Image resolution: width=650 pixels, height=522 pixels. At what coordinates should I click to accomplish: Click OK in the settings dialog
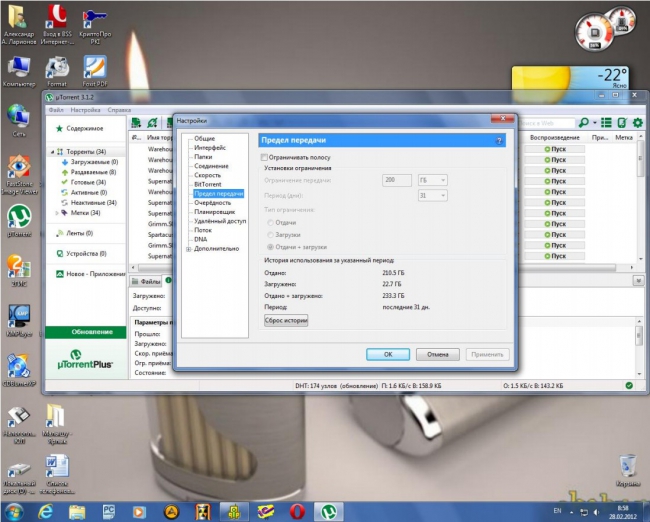[388, 354]
